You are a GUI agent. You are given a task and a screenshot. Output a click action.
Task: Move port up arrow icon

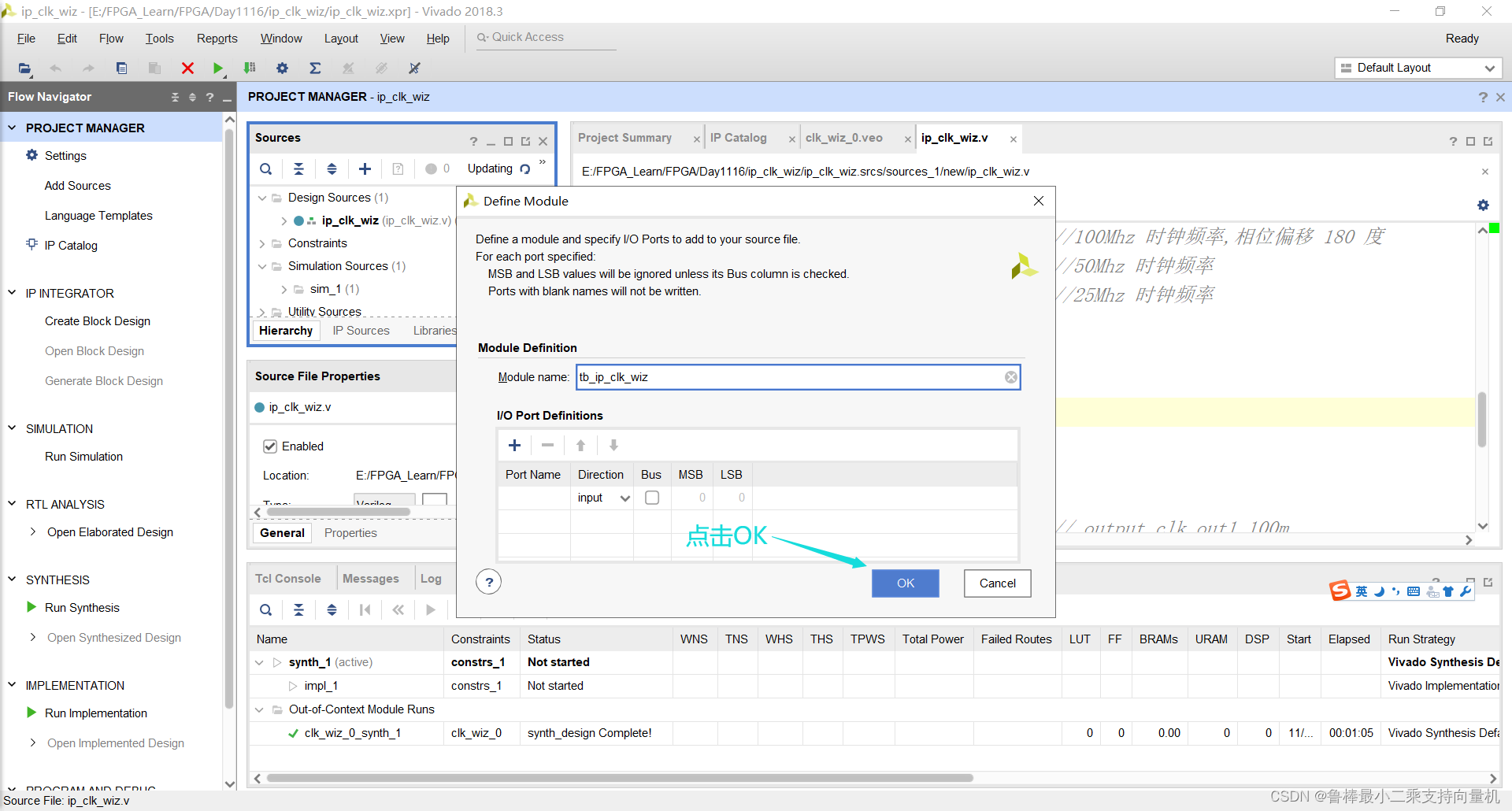coord(580,446)
